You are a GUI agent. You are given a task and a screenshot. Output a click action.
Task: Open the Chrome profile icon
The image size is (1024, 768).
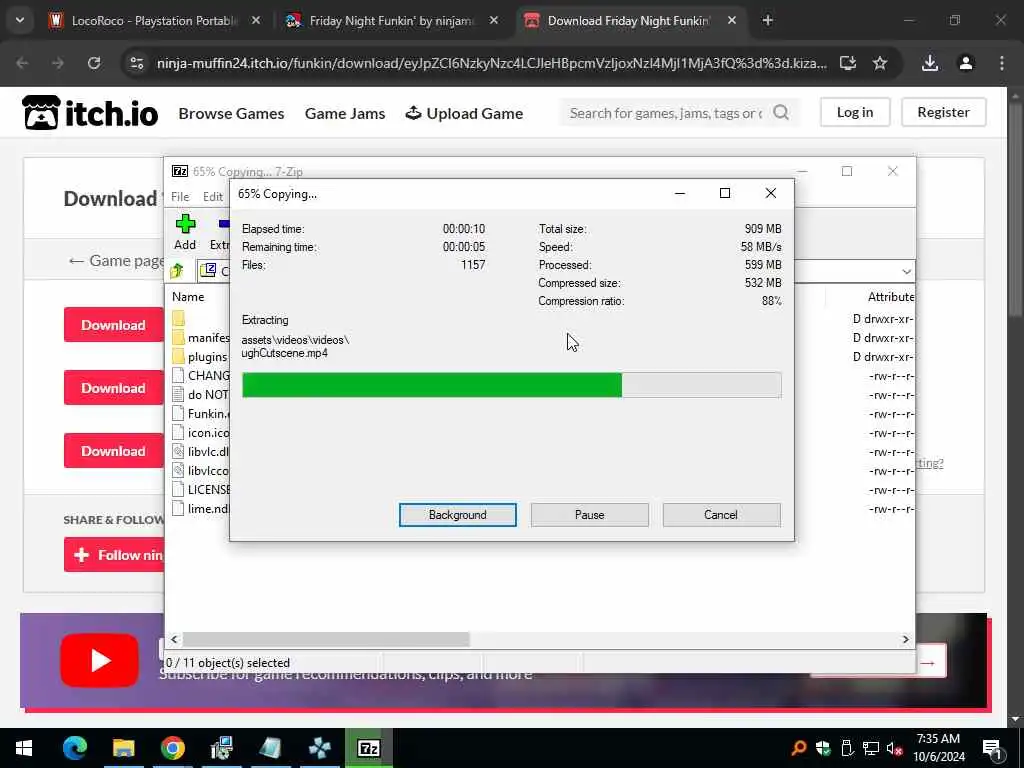966,63
